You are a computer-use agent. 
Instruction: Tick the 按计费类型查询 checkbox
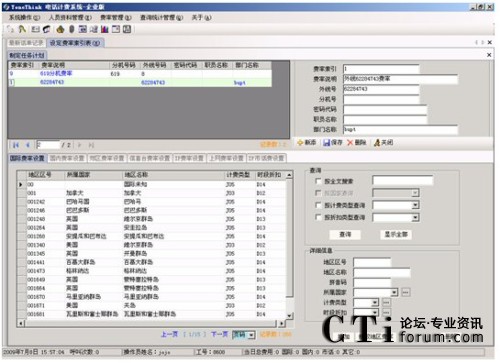318,205
